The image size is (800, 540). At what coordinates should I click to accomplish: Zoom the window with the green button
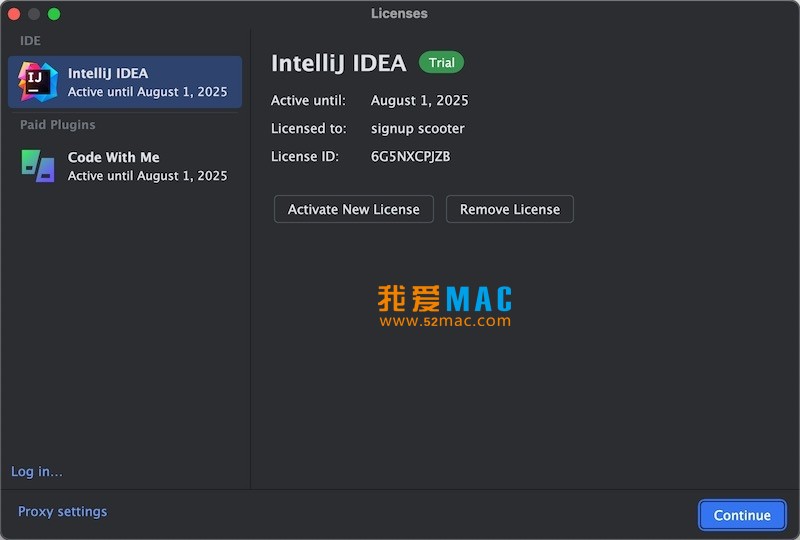54,14
